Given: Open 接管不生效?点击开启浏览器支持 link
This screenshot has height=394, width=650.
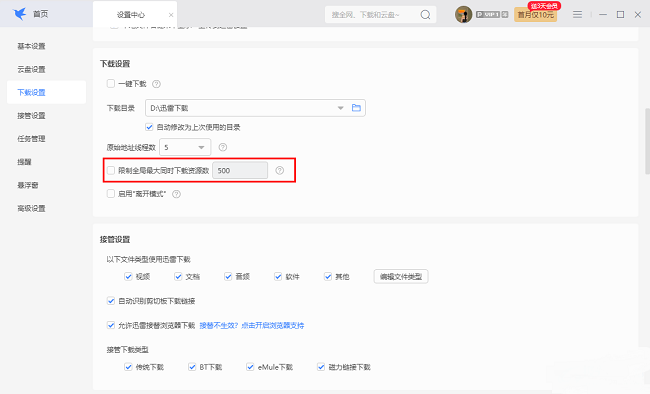Looking at the screenshot, I should [252, 326].
